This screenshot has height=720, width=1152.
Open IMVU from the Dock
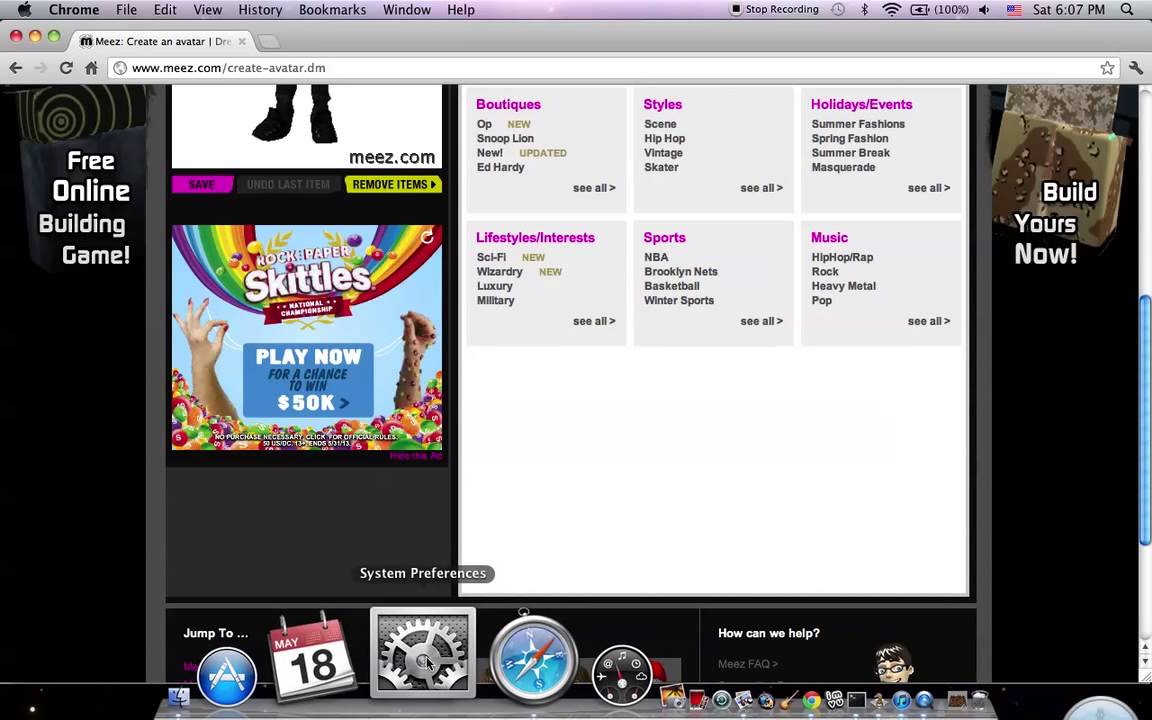835,699
